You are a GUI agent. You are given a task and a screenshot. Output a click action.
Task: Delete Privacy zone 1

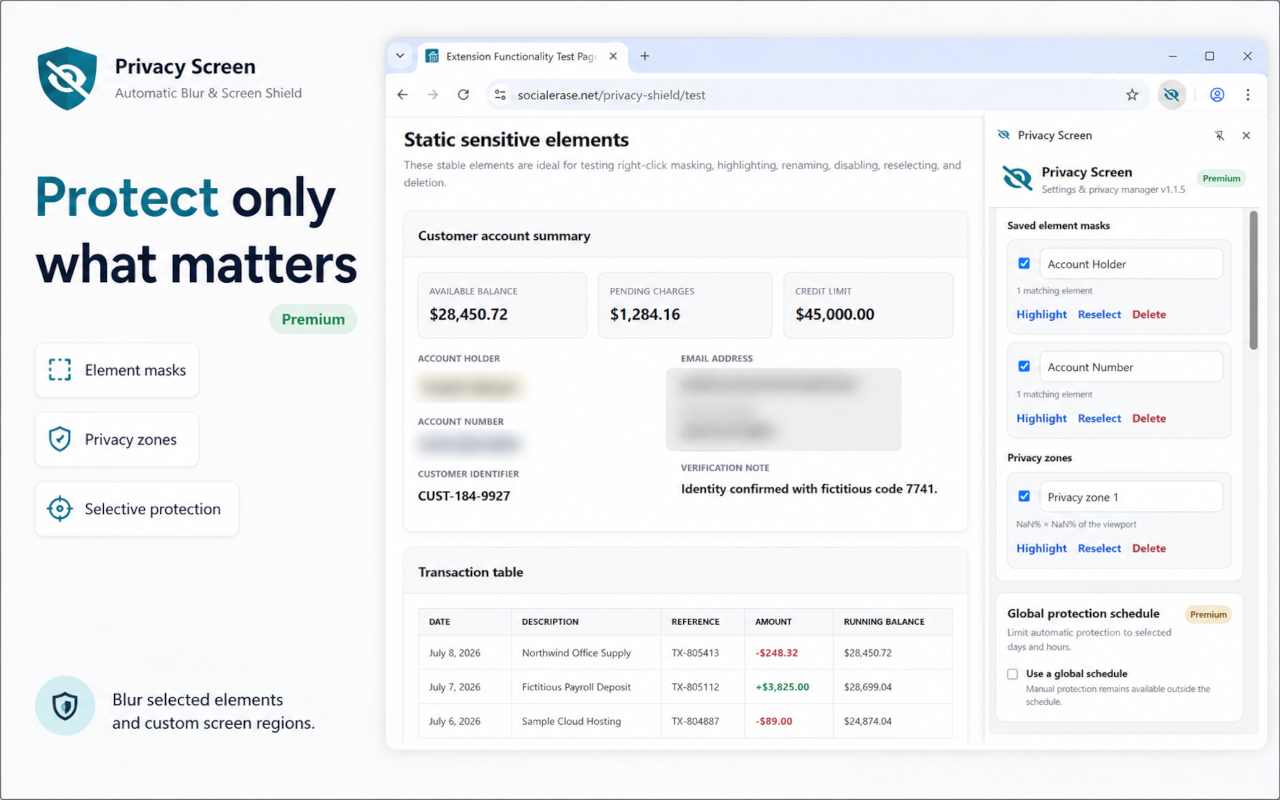(x=1149, y=548)
